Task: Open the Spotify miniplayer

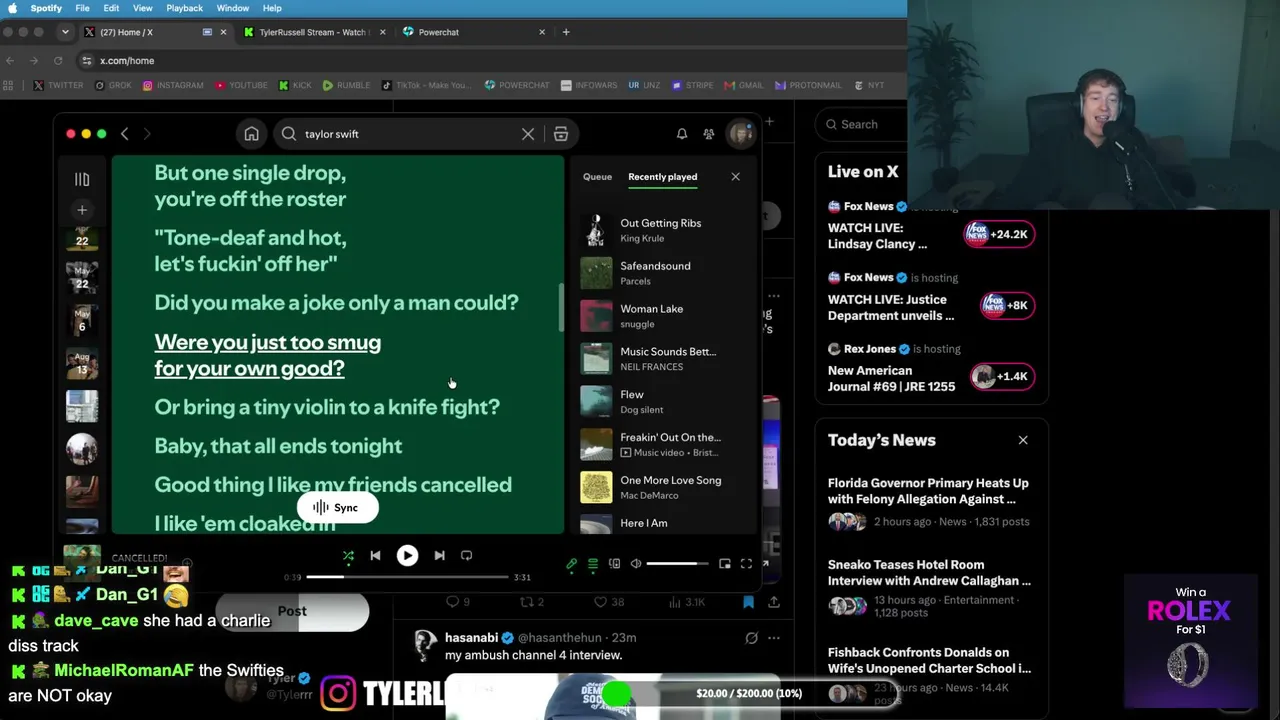Action: [725, 564]
